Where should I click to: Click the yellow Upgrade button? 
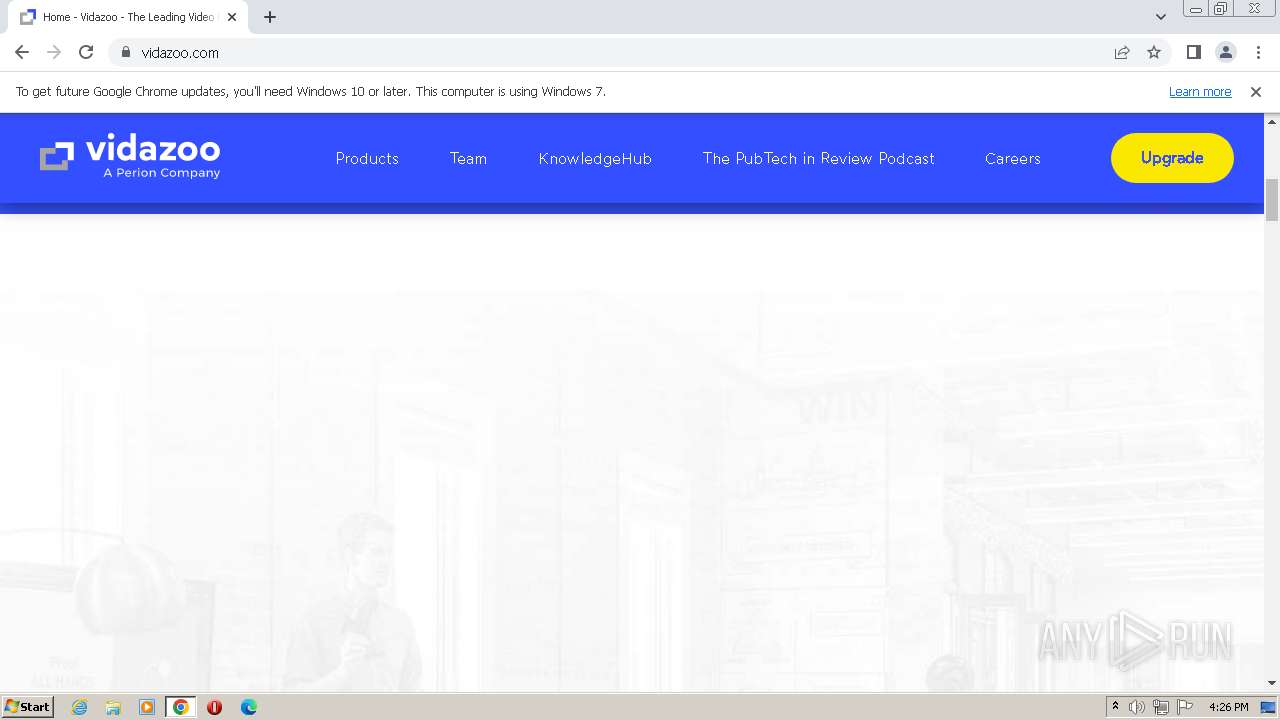pos(1172,158)
